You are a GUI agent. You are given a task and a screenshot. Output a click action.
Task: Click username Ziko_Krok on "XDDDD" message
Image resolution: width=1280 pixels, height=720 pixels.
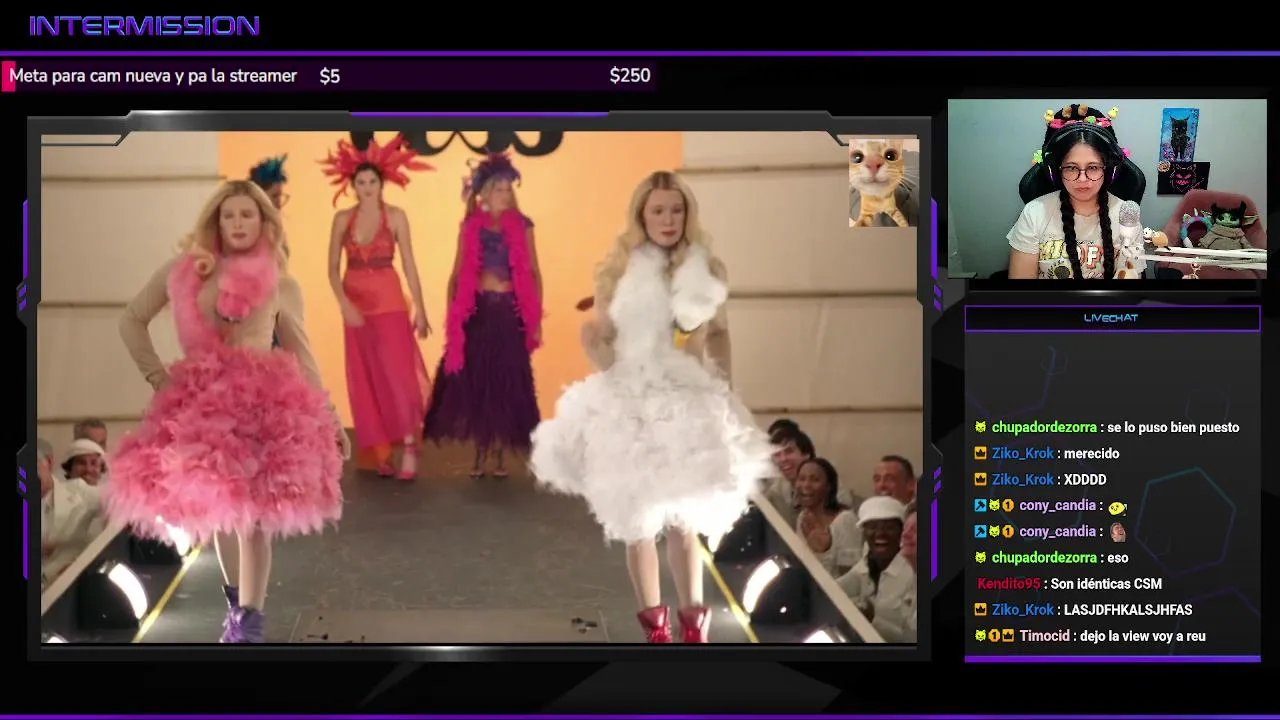point(1023,480)
